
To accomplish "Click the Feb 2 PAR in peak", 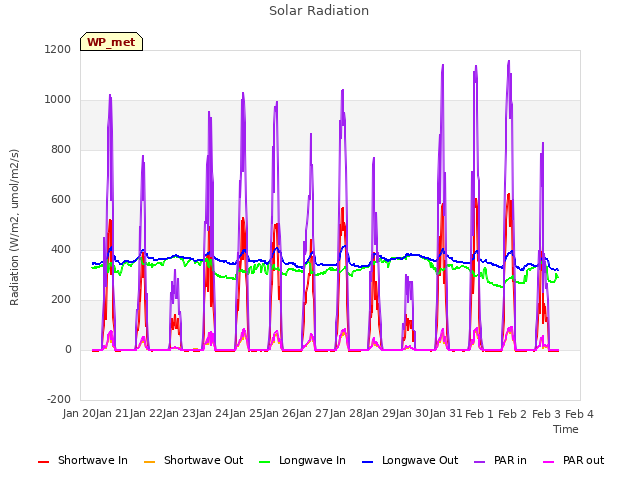I will point(509,61).
